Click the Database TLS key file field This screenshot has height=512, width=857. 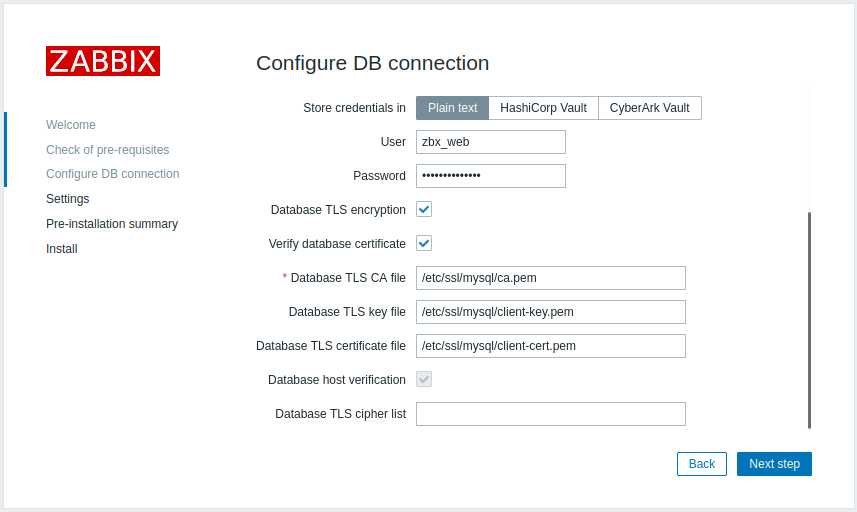click(x=550, y=312)
